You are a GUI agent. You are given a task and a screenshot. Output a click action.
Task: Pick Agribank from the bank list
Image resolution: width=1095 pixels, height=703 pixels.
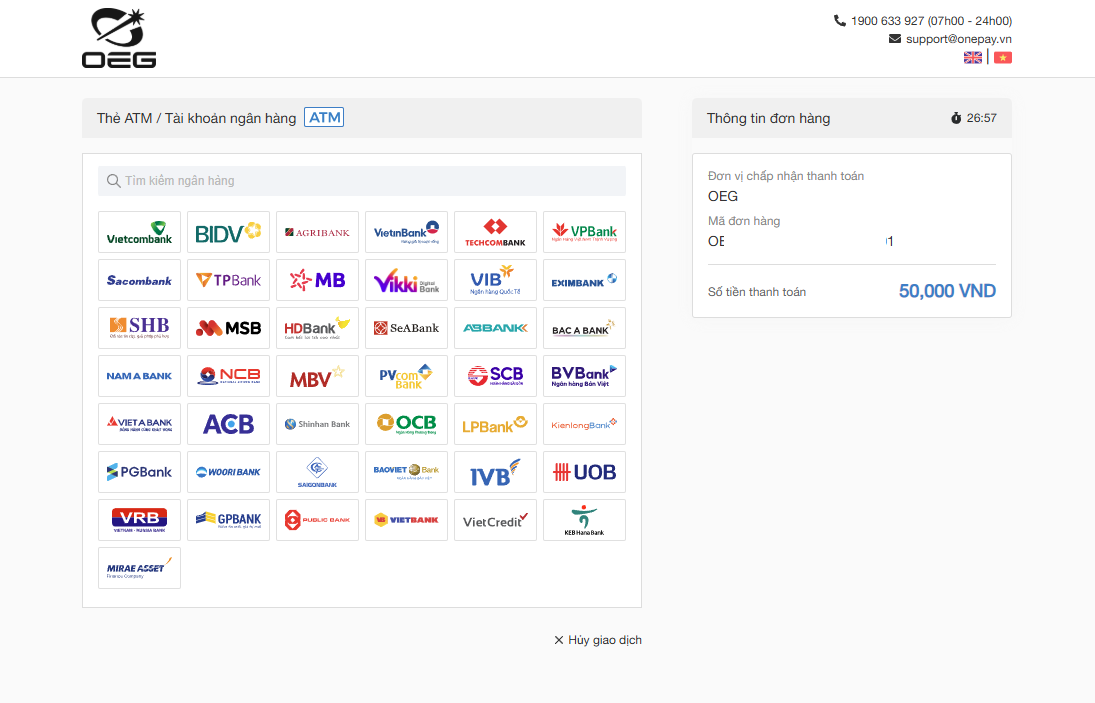(318, 232)
